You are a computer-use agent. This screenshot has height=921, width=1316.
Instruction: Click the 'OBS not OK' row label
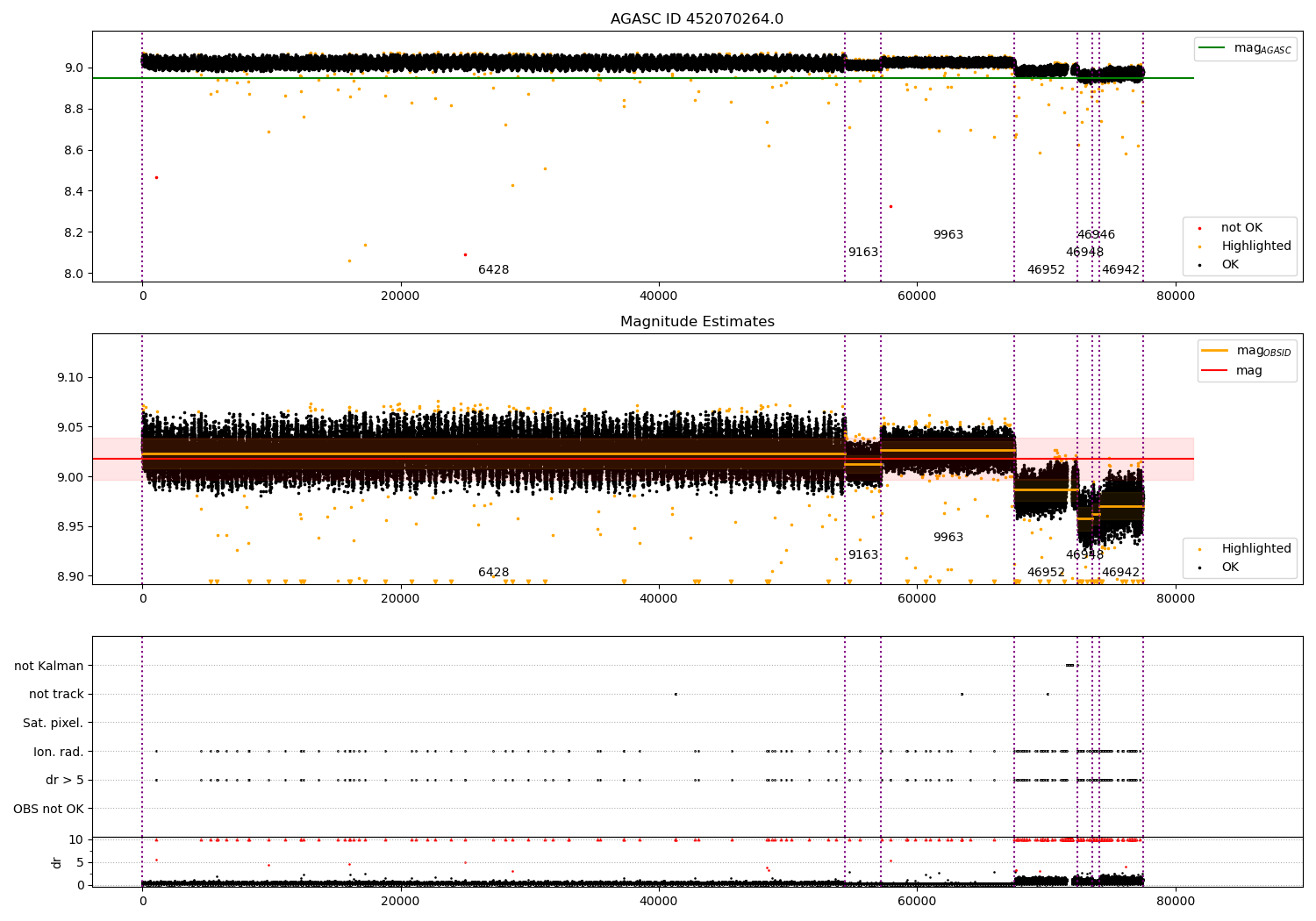[x=48, y=810]
